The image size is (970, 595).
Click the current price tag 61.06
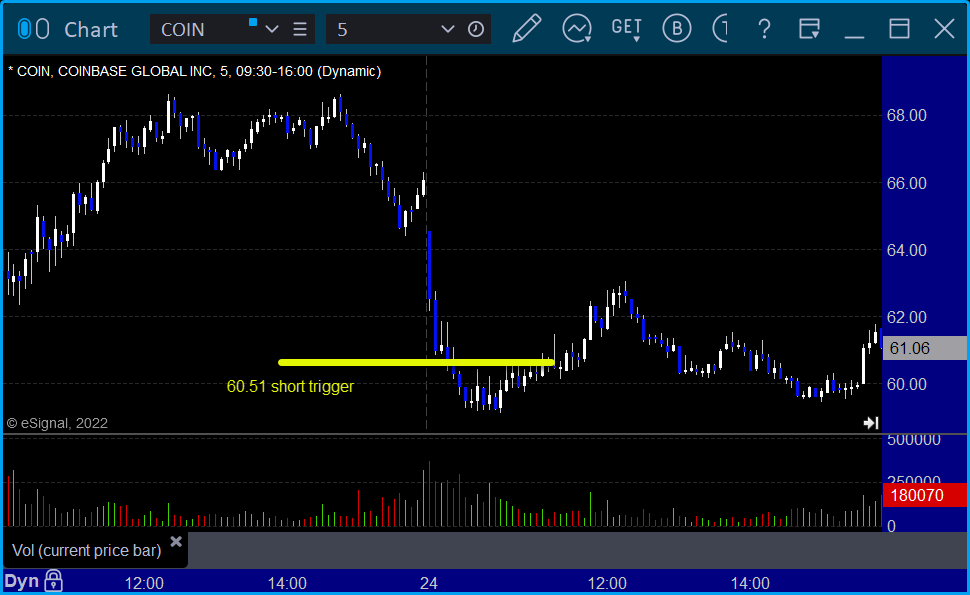pyautogui.click(x=924, y=348)
